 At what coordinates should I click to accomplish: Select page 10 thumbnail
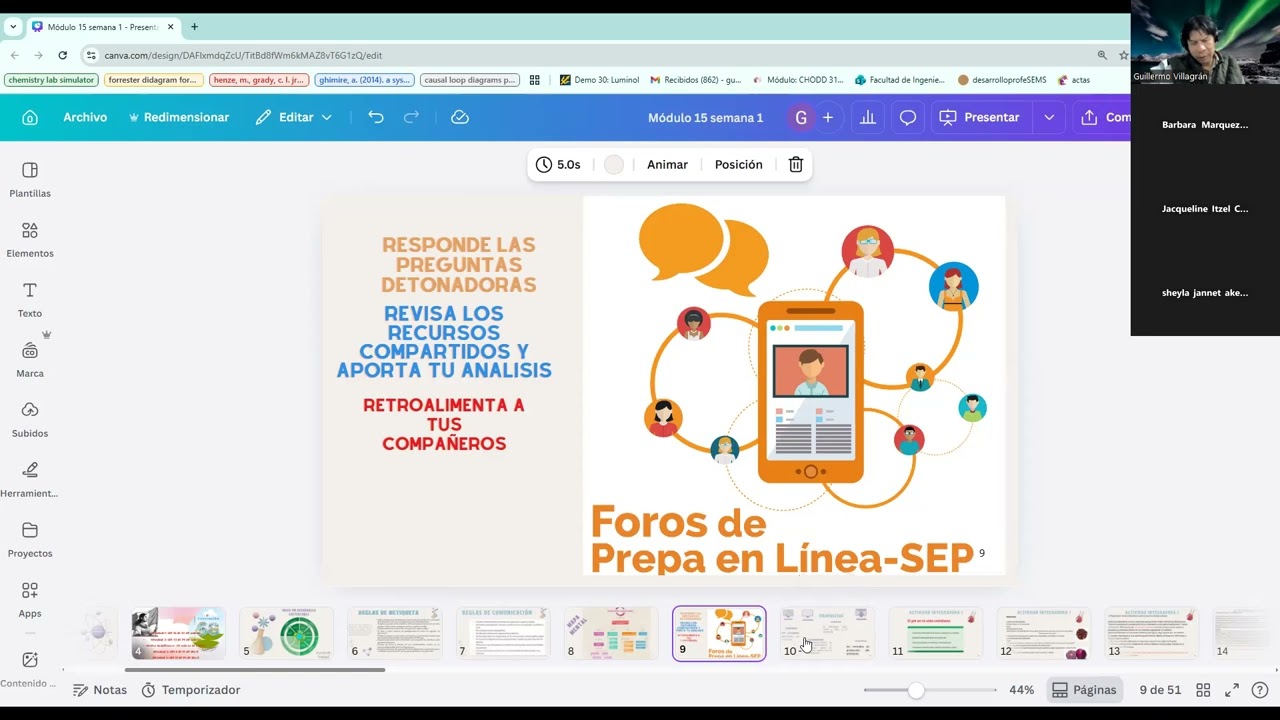827,633
